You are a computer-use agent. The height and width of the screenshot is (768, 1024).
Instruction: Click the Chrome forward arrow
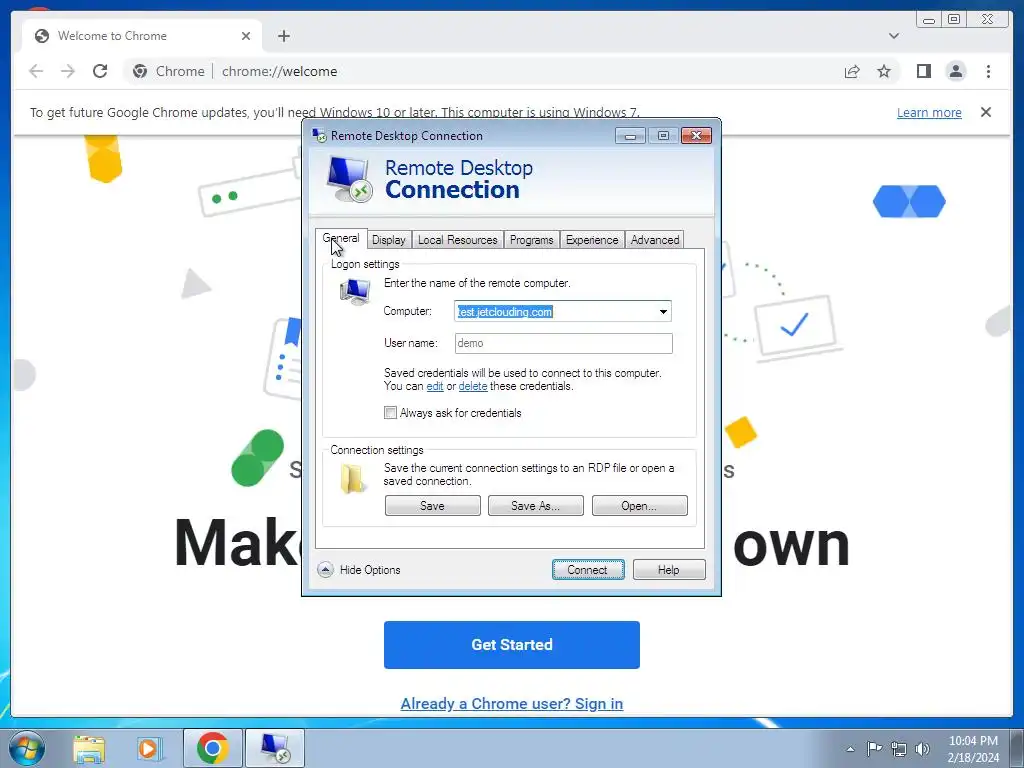[68, 71]
